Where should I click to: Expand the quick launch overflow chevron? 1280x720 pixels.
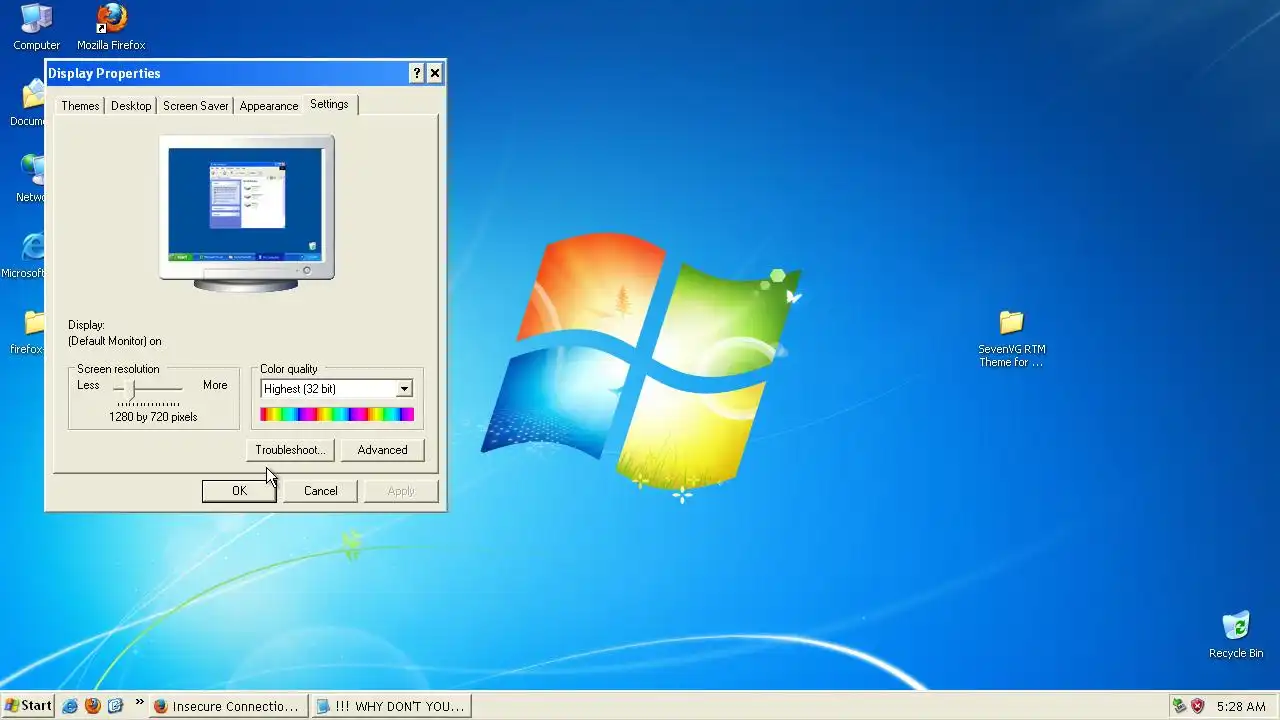pos(139,703)
